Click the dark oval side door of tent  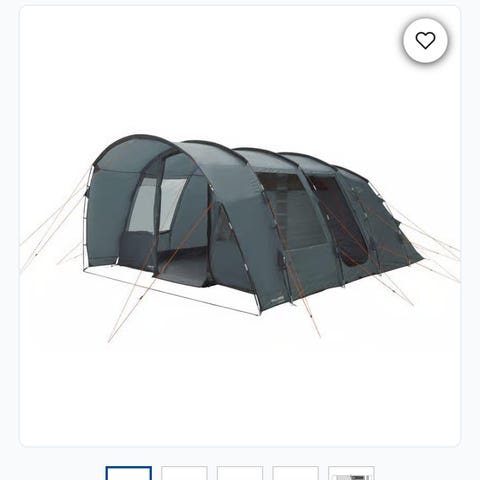[338, 220]
